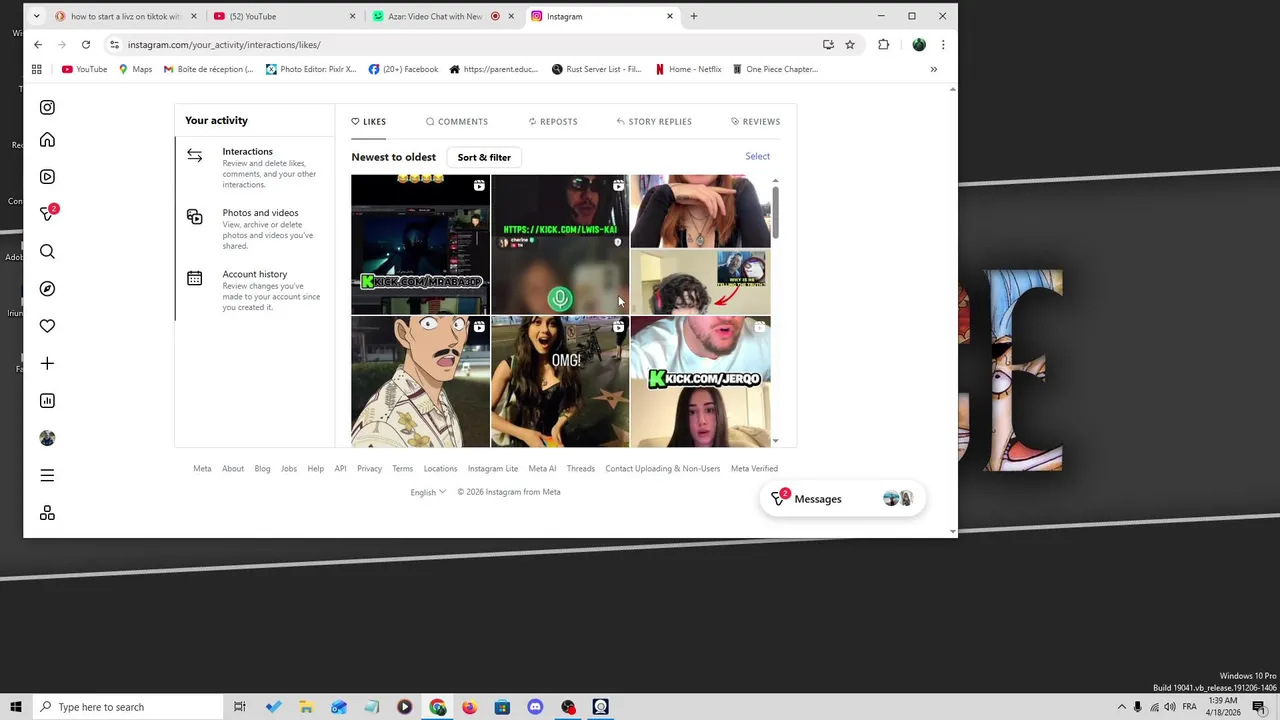This screenshot has width=1280, height=720.
Task: Open One Piece Chapter bookmark
Action: coord(775,69)
